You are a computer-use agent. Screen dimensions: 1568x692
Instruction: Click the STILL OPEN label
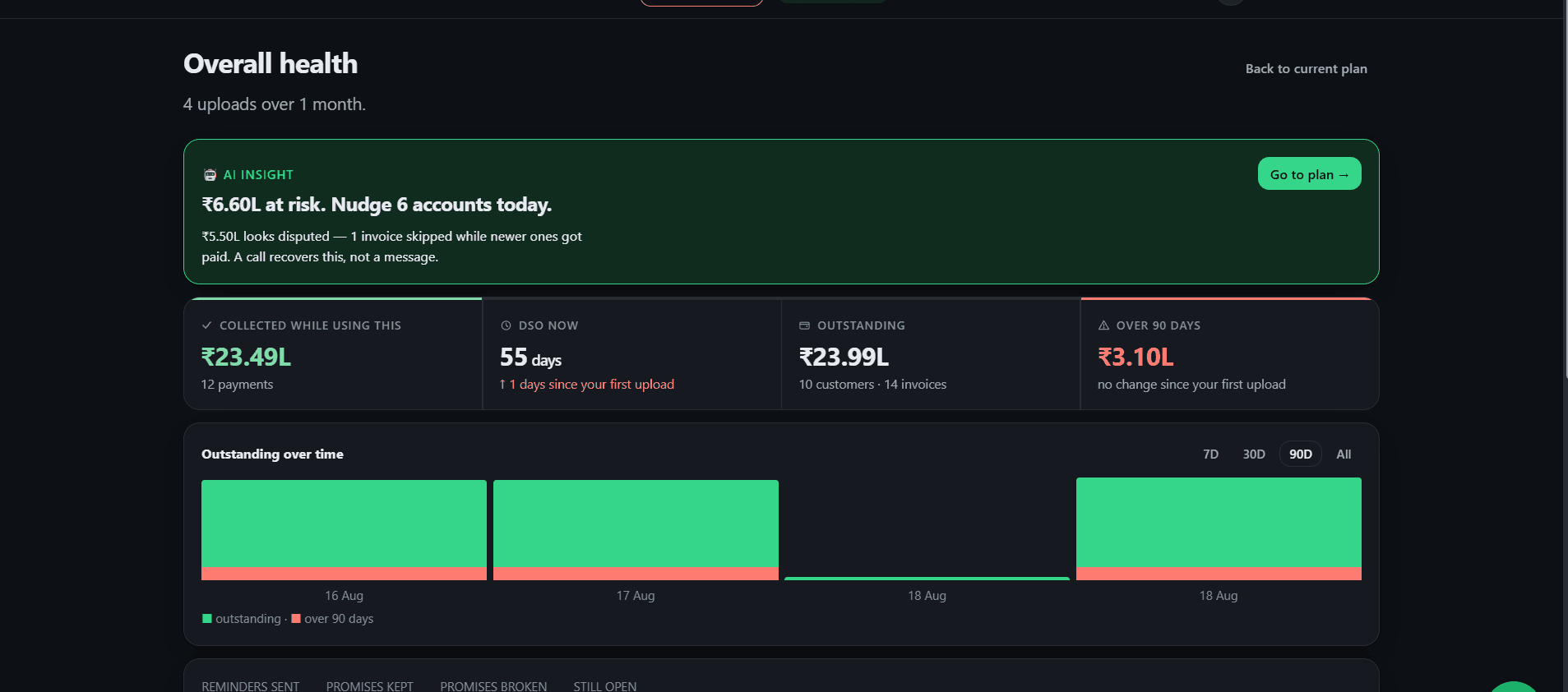click(x=605, y=686)
